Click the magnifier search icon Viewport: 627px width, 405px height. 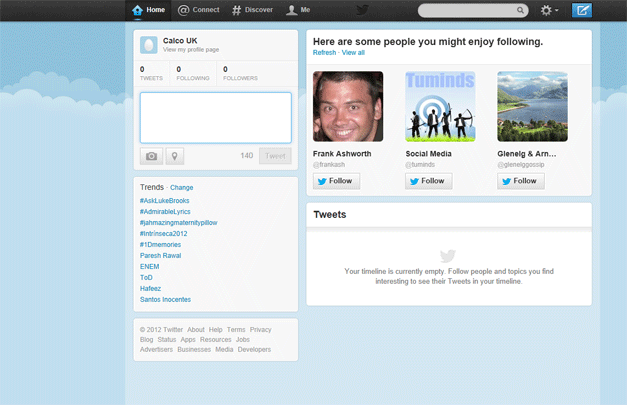pos(520,10)
